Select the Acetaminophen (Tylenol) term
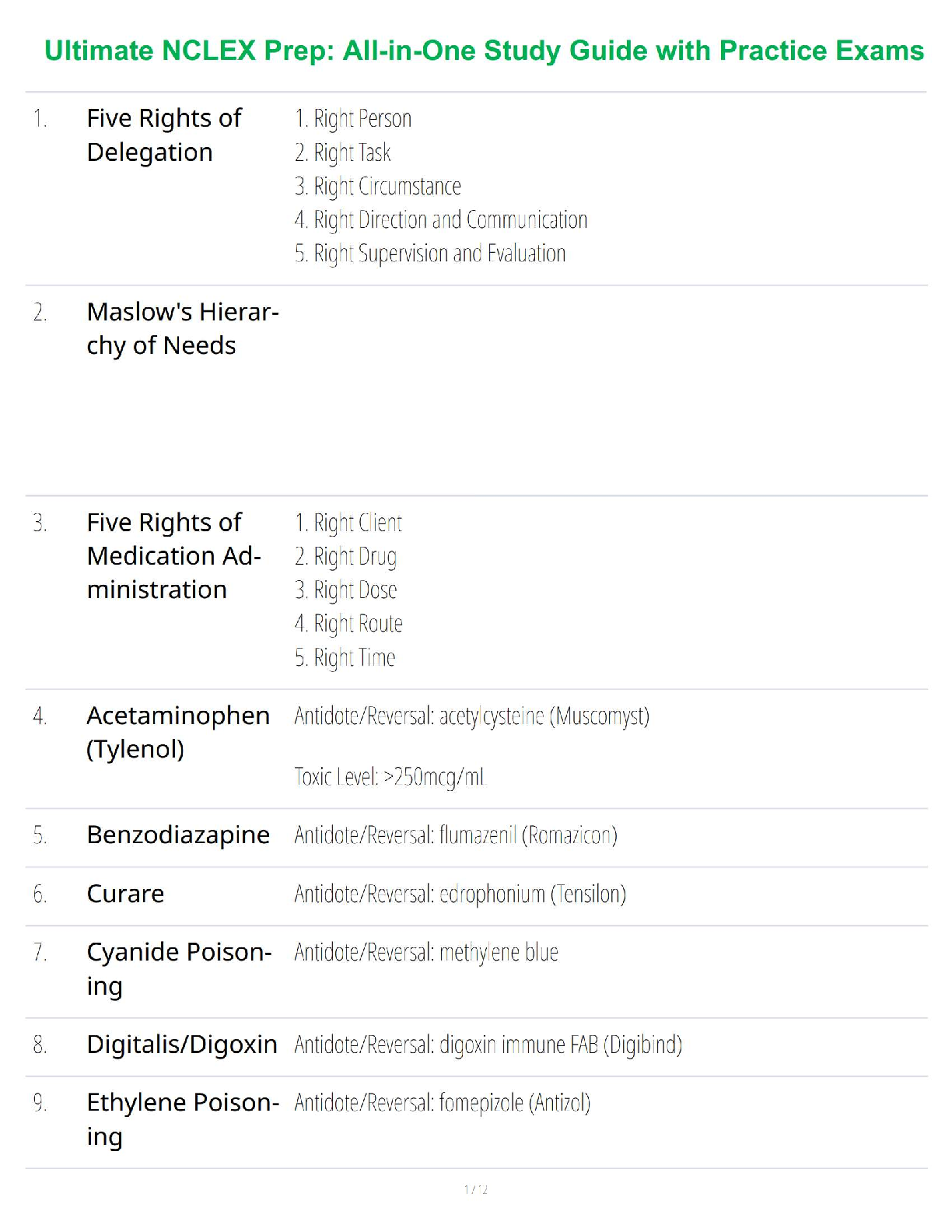 click(178, 732)
